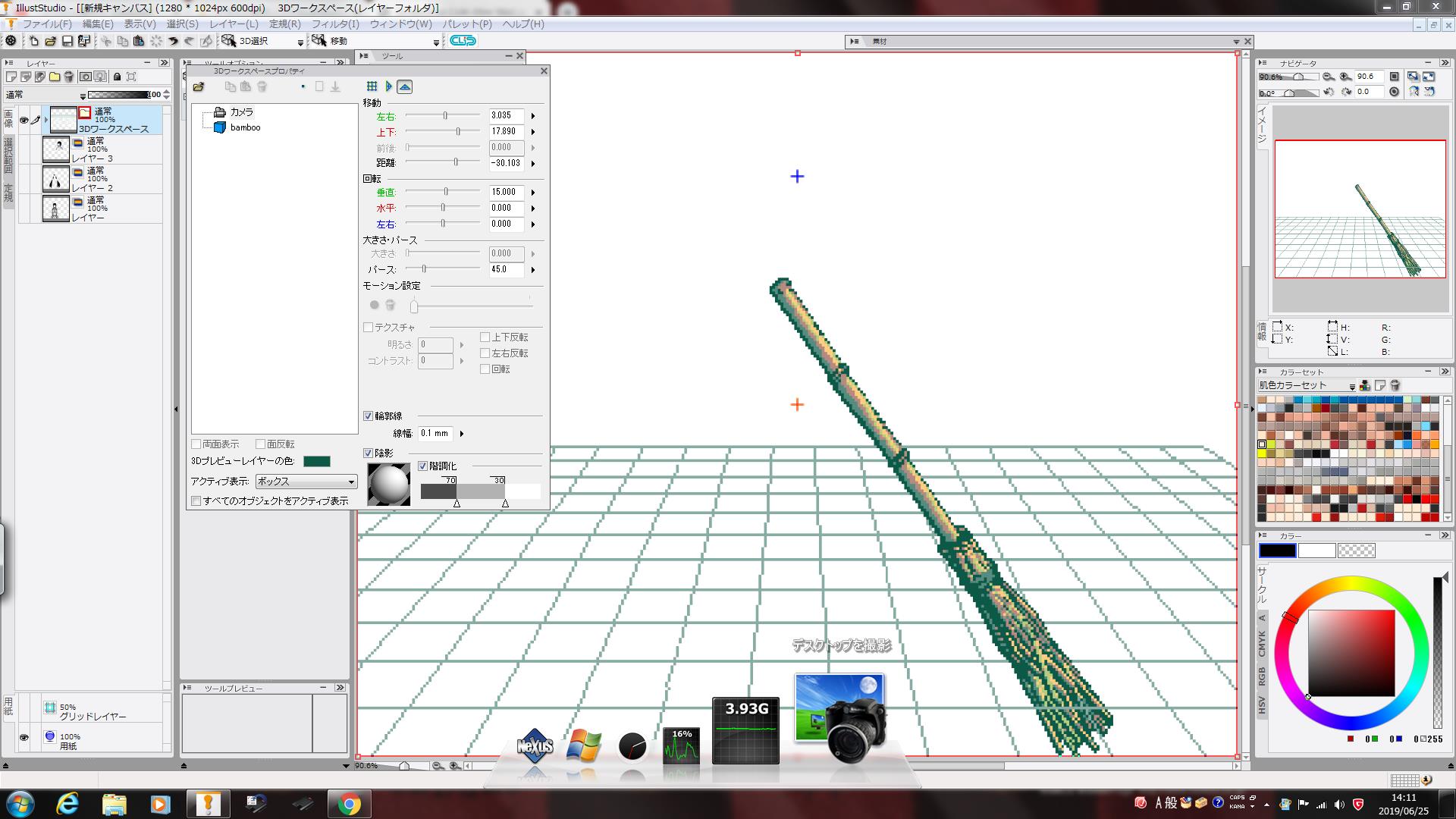Create a new layer folder
Viewport: 1456px width, 819px height.
point(55,77)
